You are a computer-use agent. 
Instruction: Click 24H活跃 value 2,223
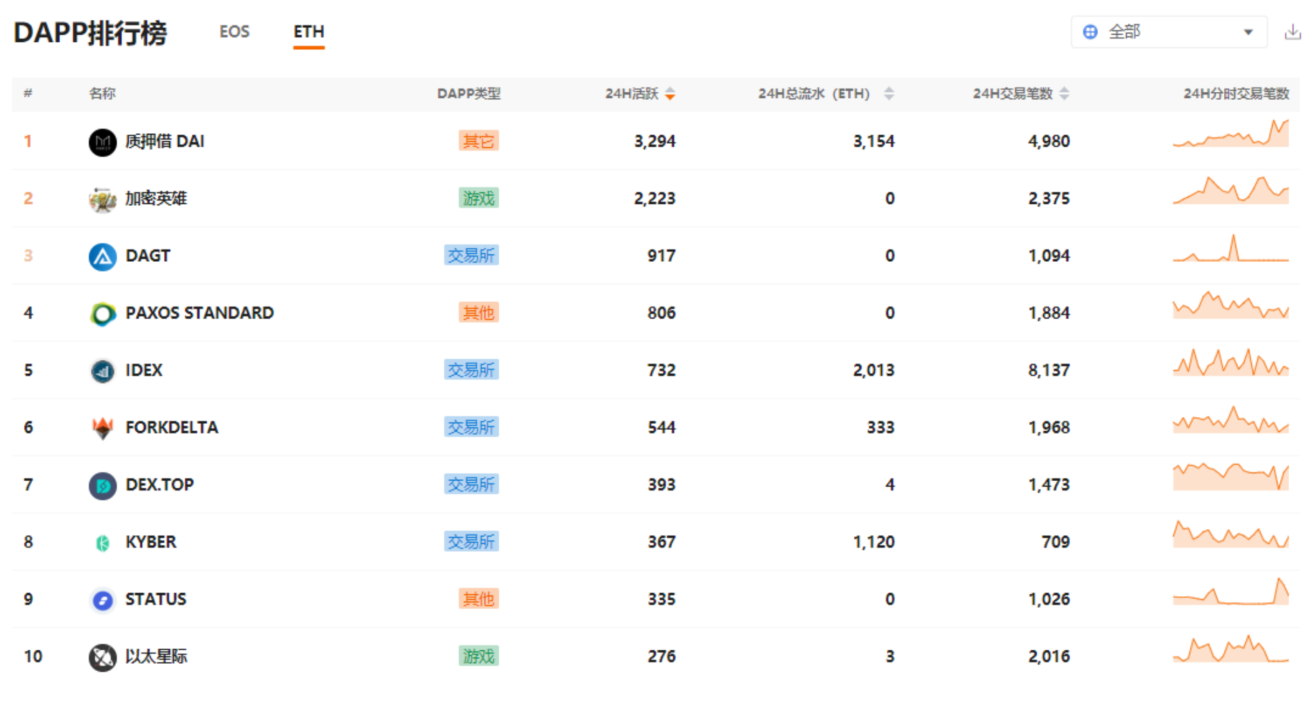point(655,198)
